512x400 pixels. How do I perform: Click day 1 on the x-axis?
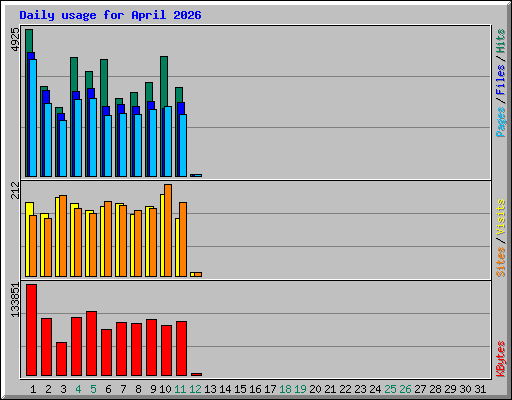tap(33, 389)
